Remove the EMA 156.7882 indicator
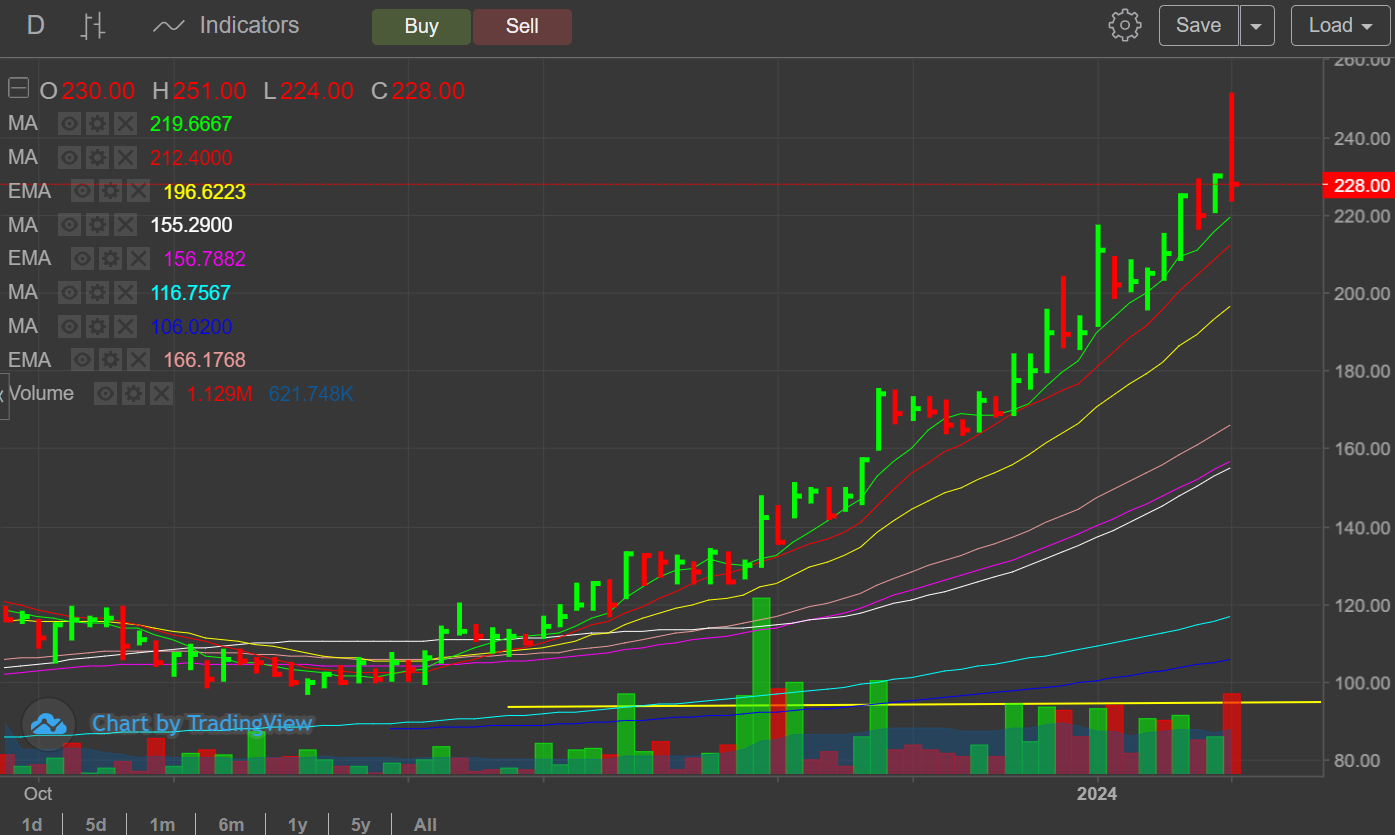The height and width of the screenshot is (835, 1395). pyautogui.click(x=138, y=258)
